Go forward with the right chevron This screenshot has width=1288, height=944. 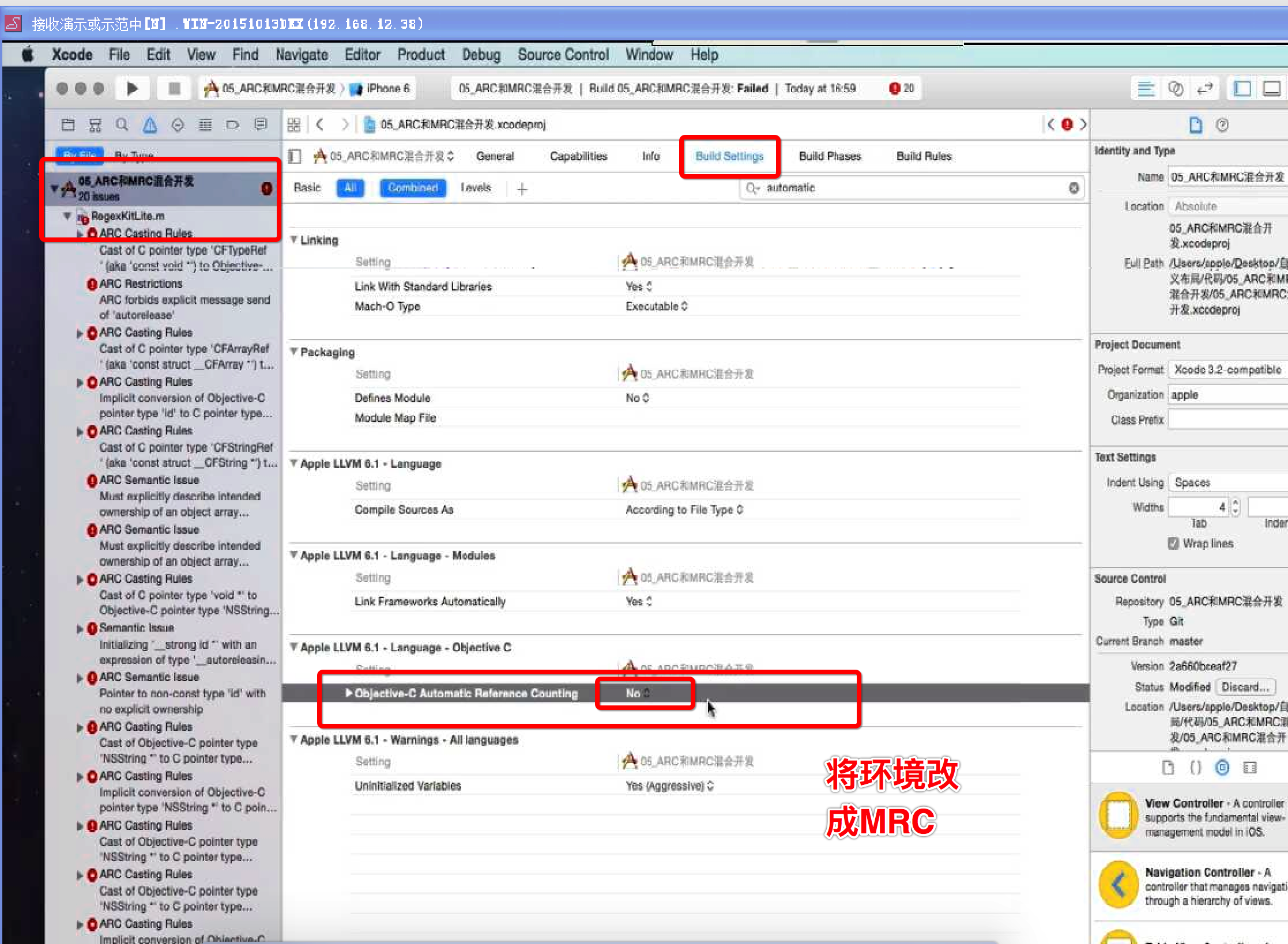point(345,124)
